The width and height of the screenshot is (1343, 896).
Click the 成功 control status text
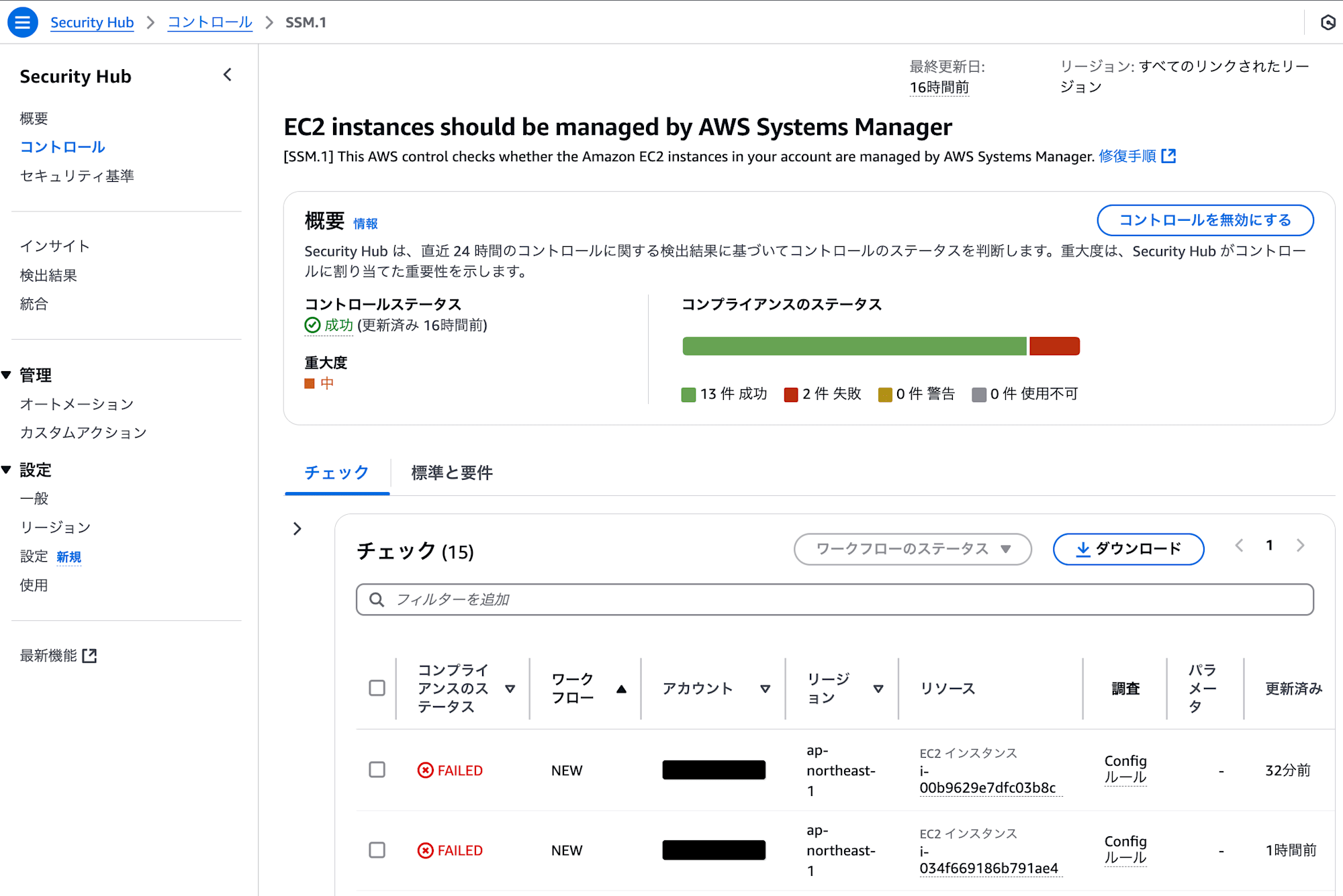point(338,325)
